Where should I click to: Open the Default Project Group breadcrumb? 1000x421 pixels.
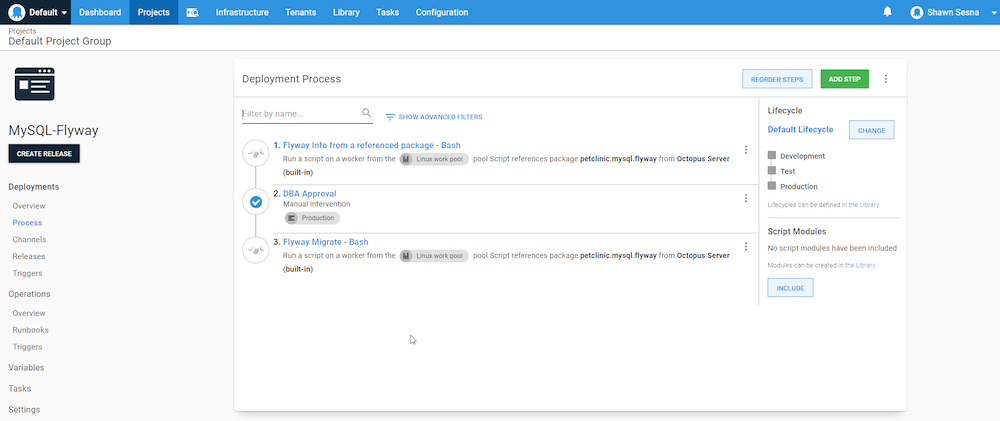pos(60,41)
